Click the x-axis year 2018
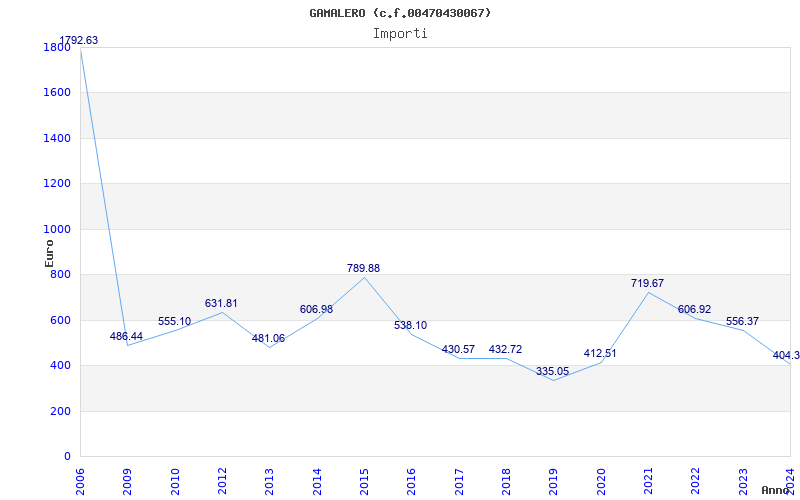Viewport: 800px width, 500px height. pos(506,482)
